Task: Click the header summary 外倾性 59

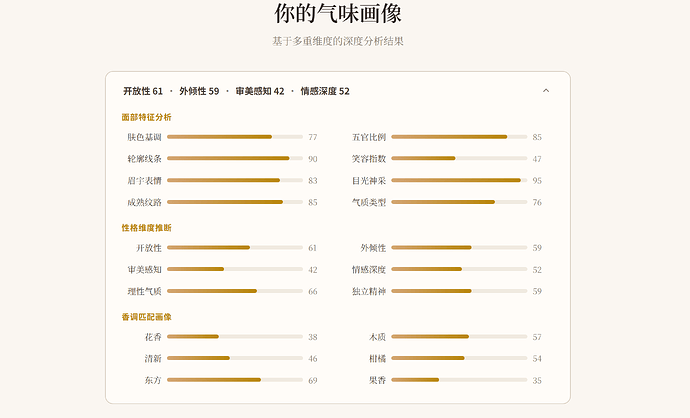Action: point(199,91)
